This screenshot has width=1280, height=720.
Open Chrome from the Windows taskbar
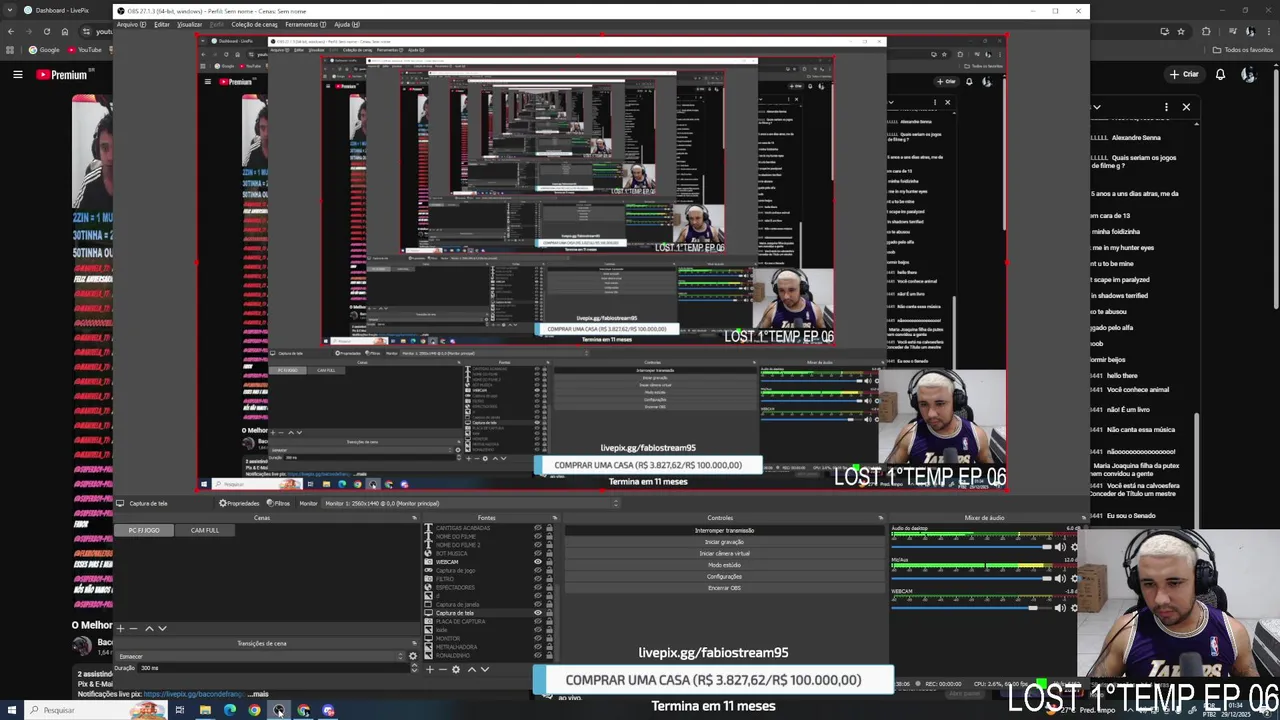coord(254,710)
